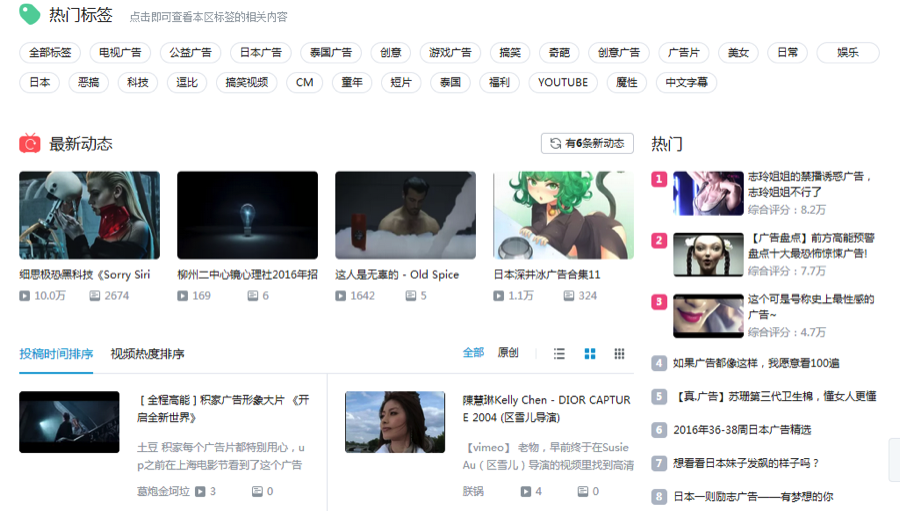Select the 逗比 tag
The image size is (900, 512).
[187, 82]
